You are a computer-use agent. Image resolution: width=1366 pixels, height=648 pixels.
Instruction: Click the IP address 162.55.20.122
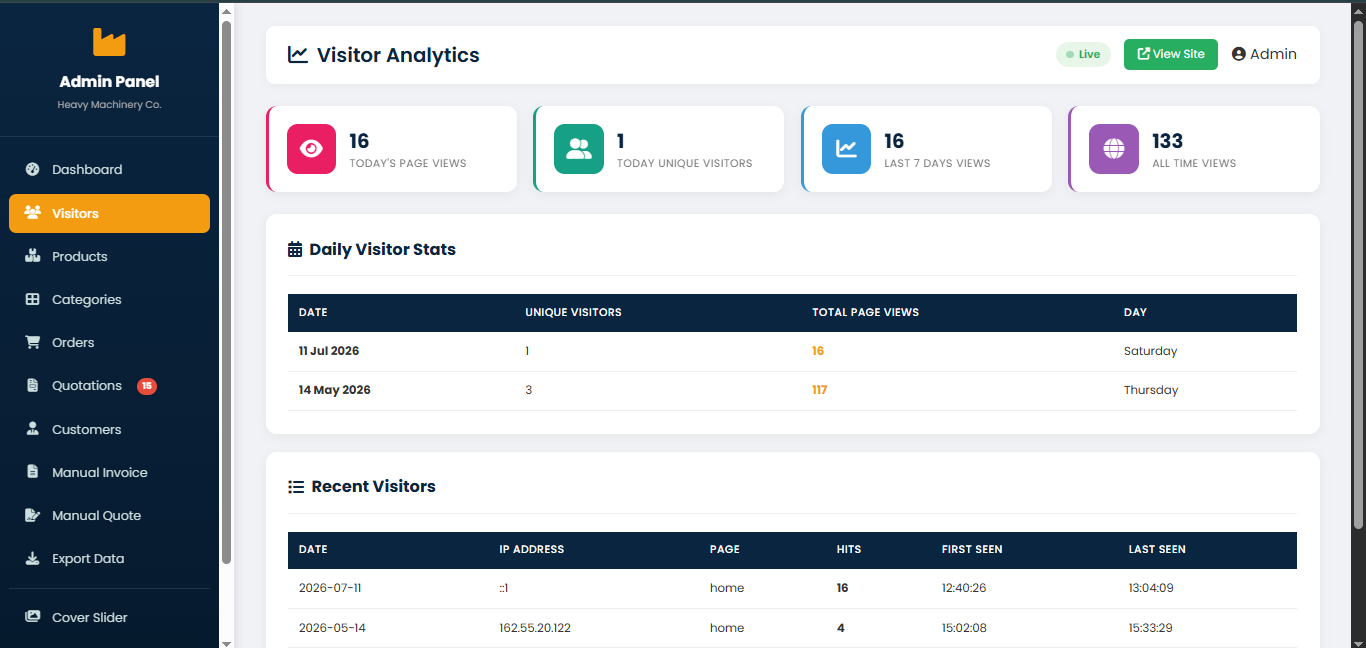click(535, 628)
